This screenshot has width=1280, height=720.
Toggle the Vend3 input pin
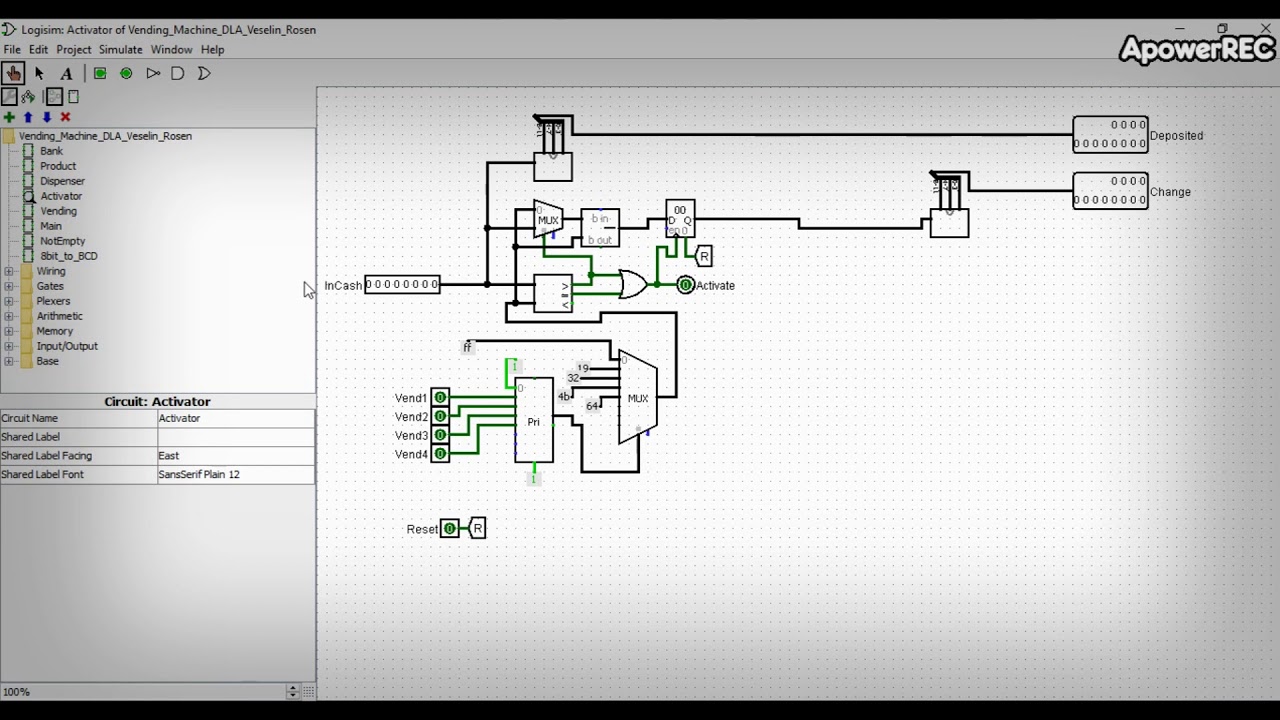(440, 436)
